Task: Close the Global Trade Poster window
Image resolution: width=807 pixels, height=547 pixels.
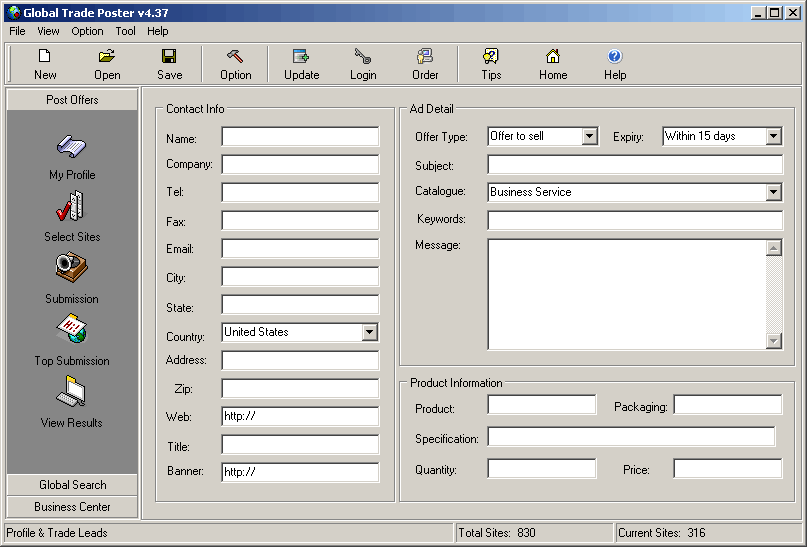Action: 793,13
